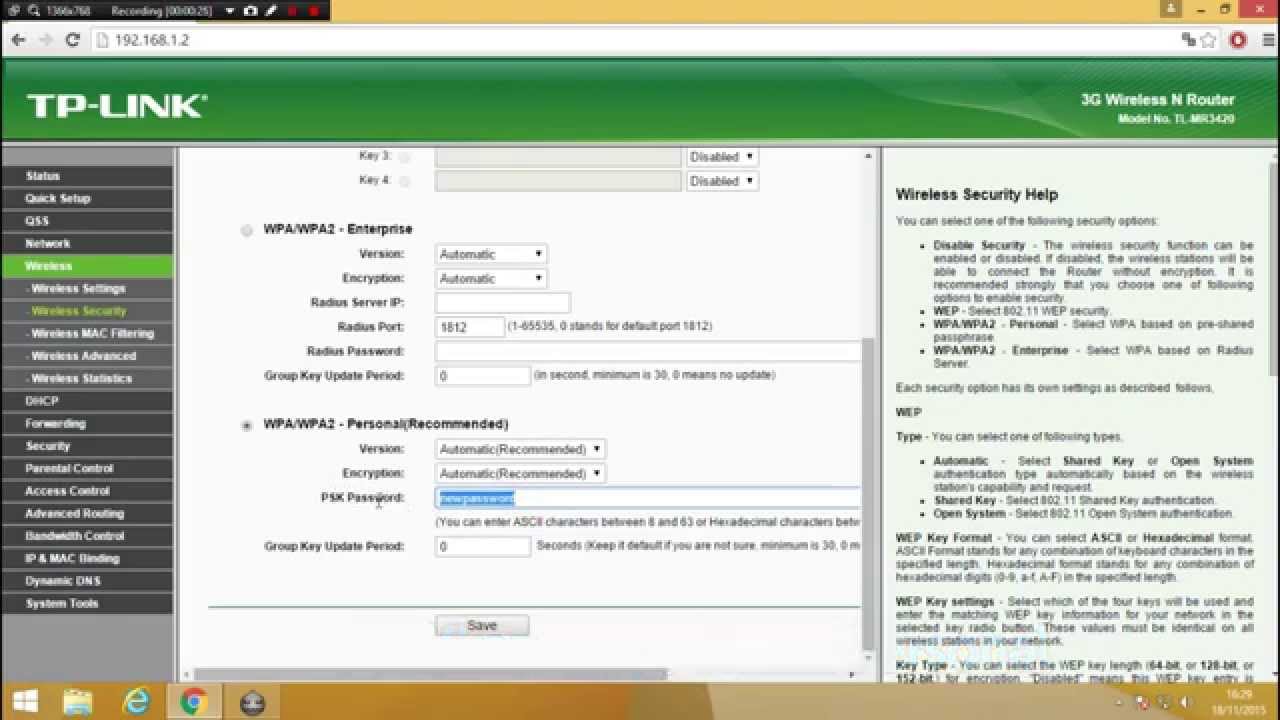
Task: Open Key 3 key type dropdown
Action: point(722,157)
